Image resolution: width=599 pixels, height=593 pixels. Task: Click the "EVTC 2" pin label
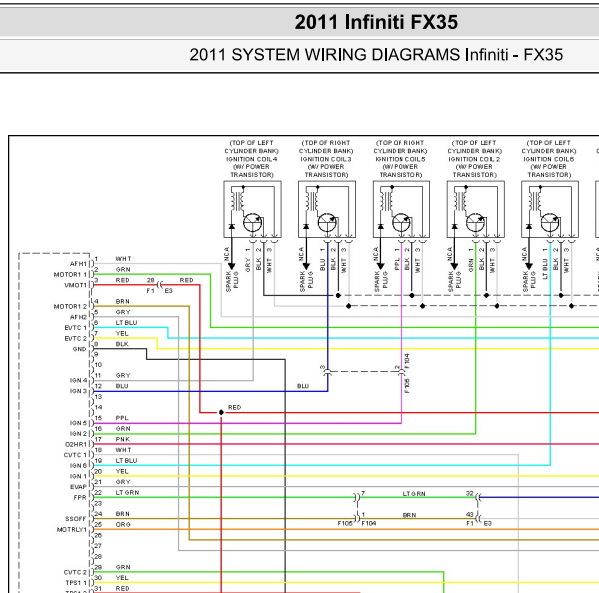(76, 339)
